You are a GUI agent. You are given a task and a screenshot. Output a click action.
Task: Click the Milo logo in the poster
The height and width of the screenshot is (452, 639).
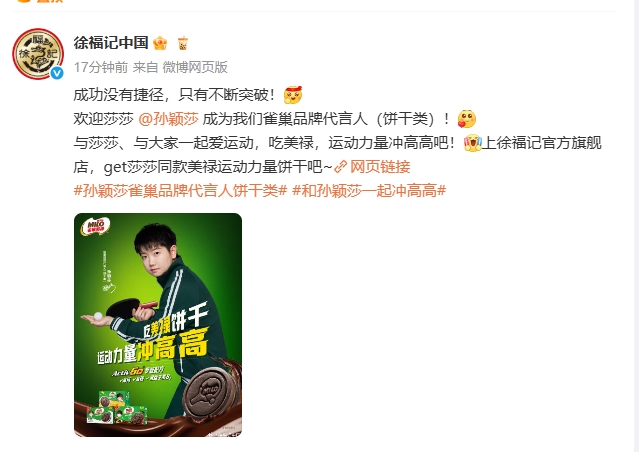click(95, 227)
